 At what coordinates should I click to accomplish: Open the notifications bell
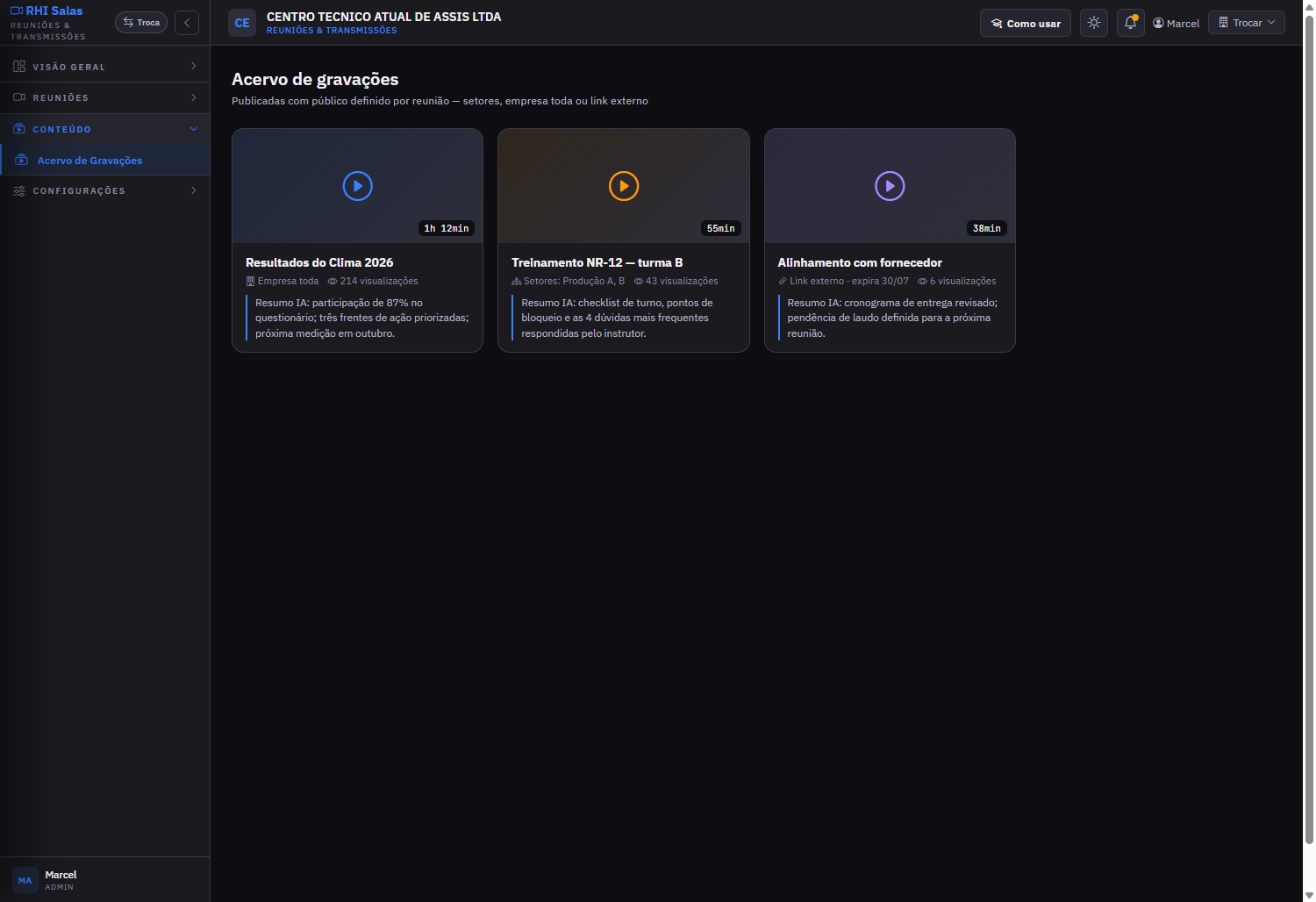[1130, 23]
